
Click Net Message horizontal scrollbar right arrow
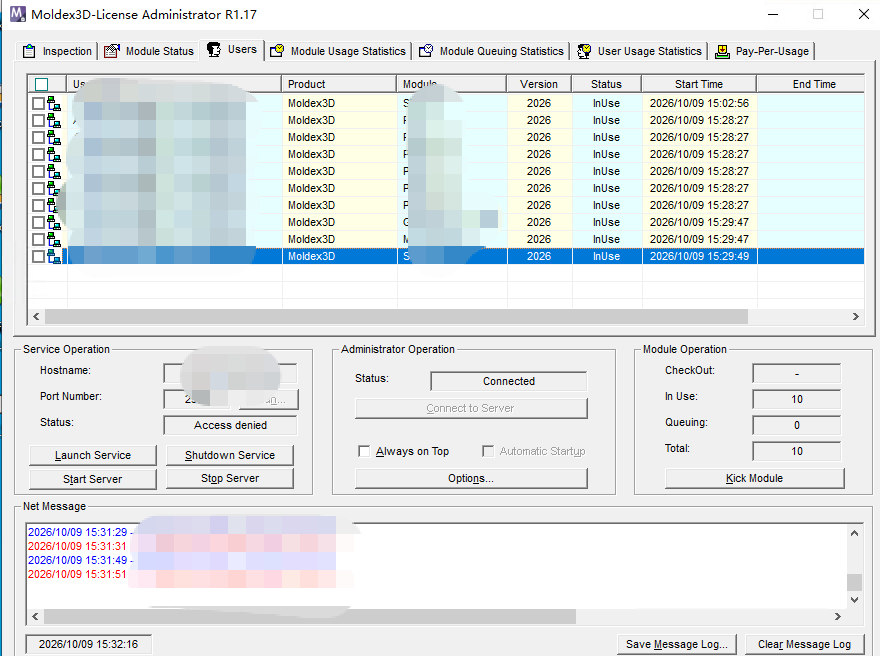click(838, 616)
